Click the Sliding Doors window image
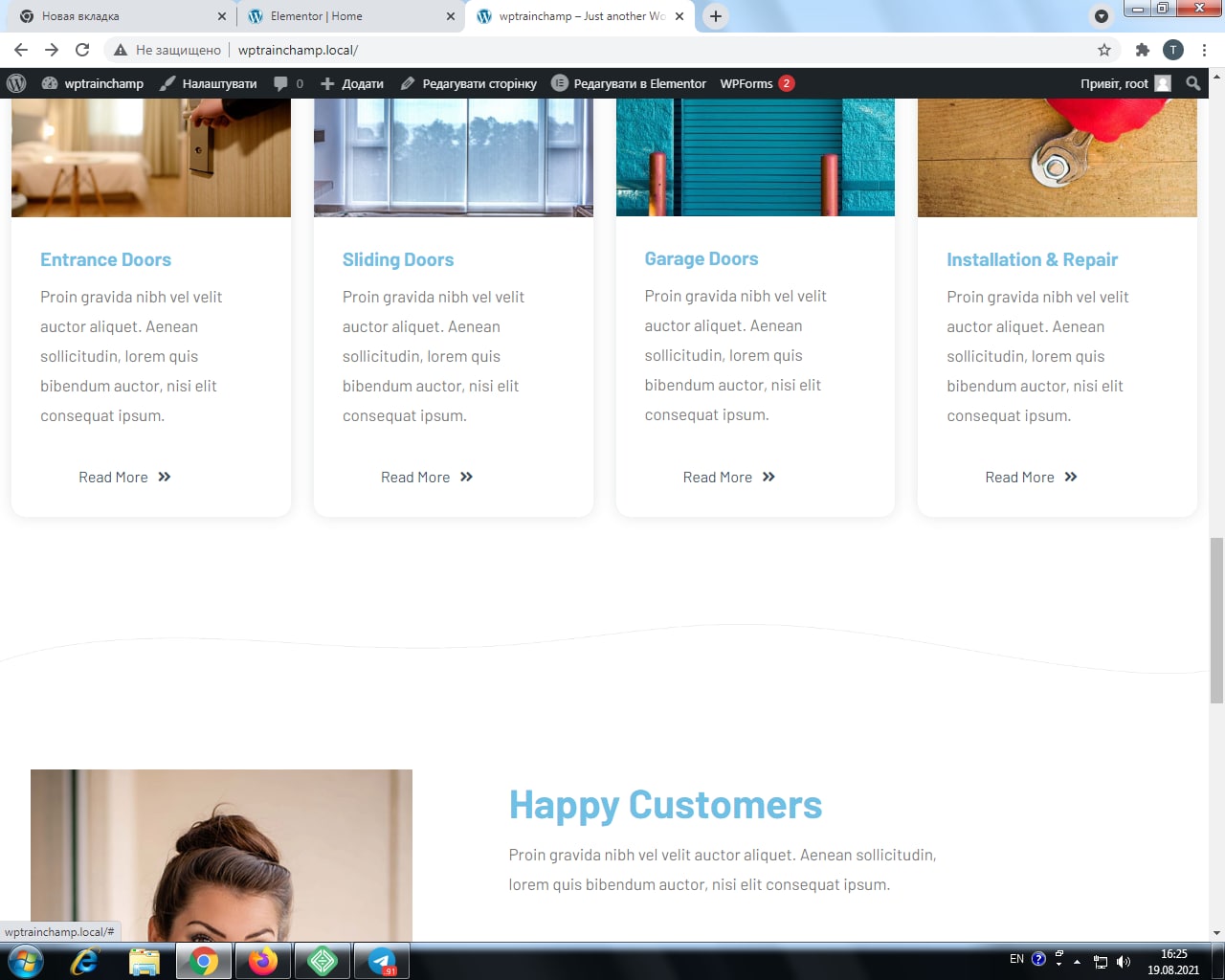This screenshot has width=1225, height=980. tap(454, 158)
